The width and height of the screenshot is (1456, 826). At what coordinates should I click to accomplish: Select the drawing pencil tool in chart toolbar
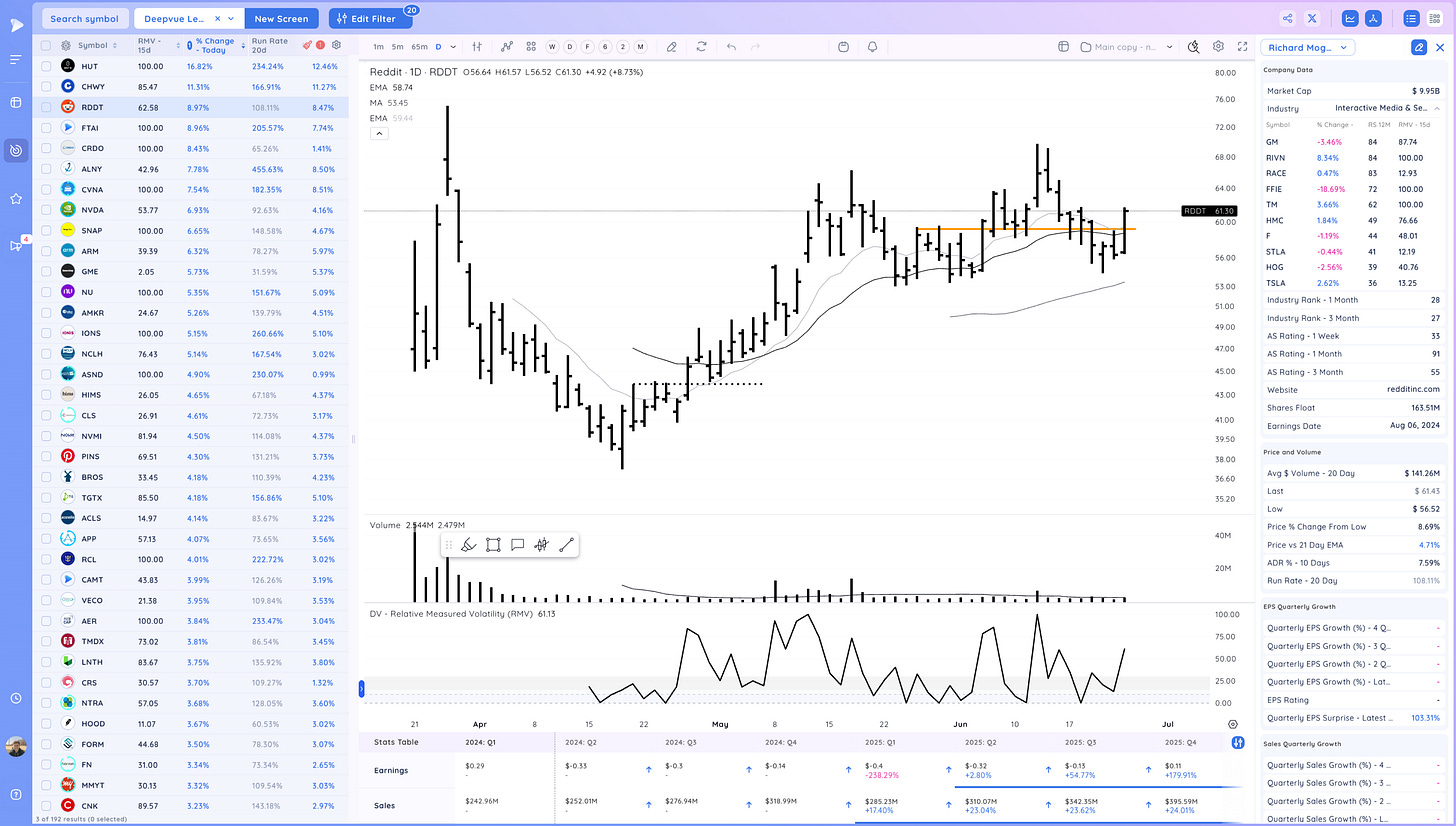coord(671,46)
